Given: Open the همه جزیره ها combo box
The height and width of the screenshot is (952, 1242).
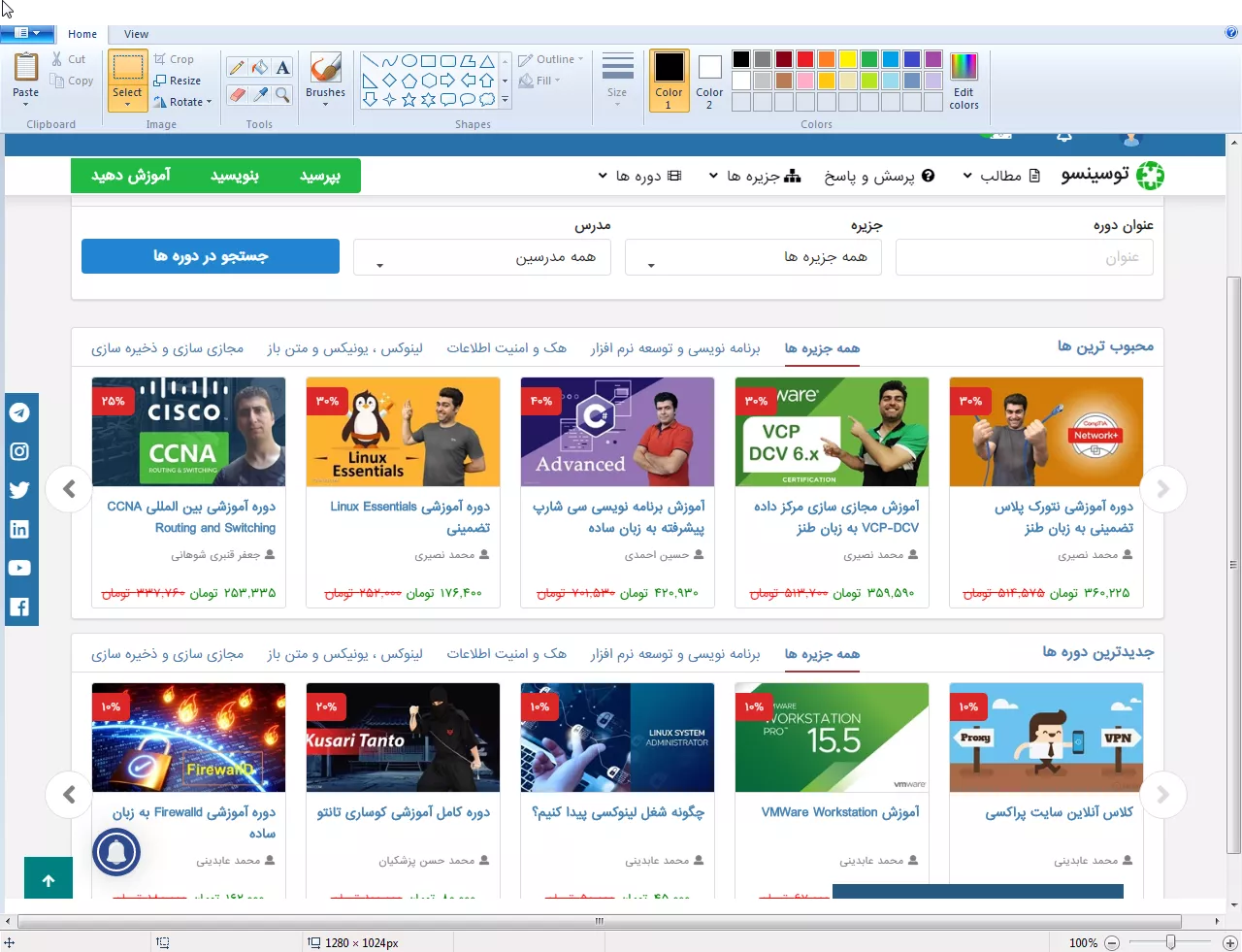Looking at the screenshot, I should coord(753,257).
